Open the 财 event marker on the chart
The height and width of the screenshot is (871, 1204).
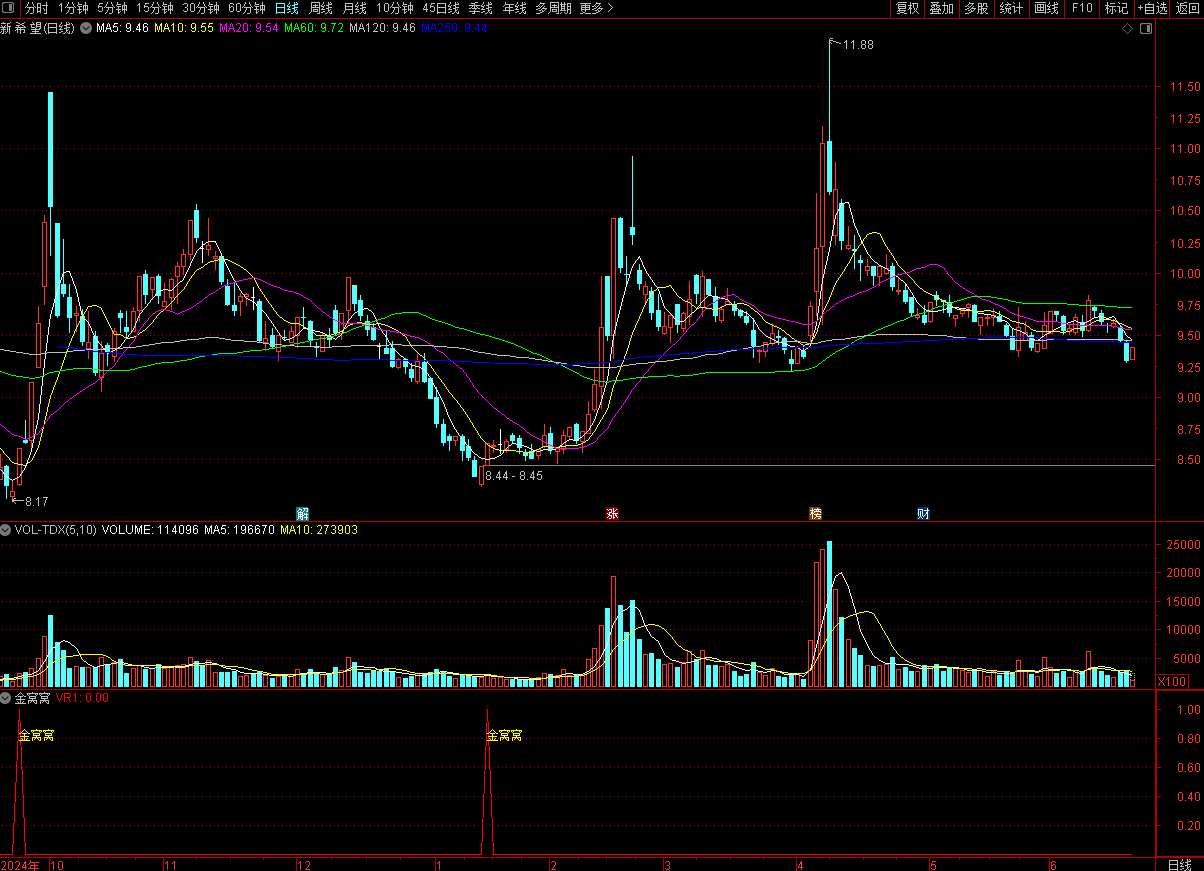point(924,514)
